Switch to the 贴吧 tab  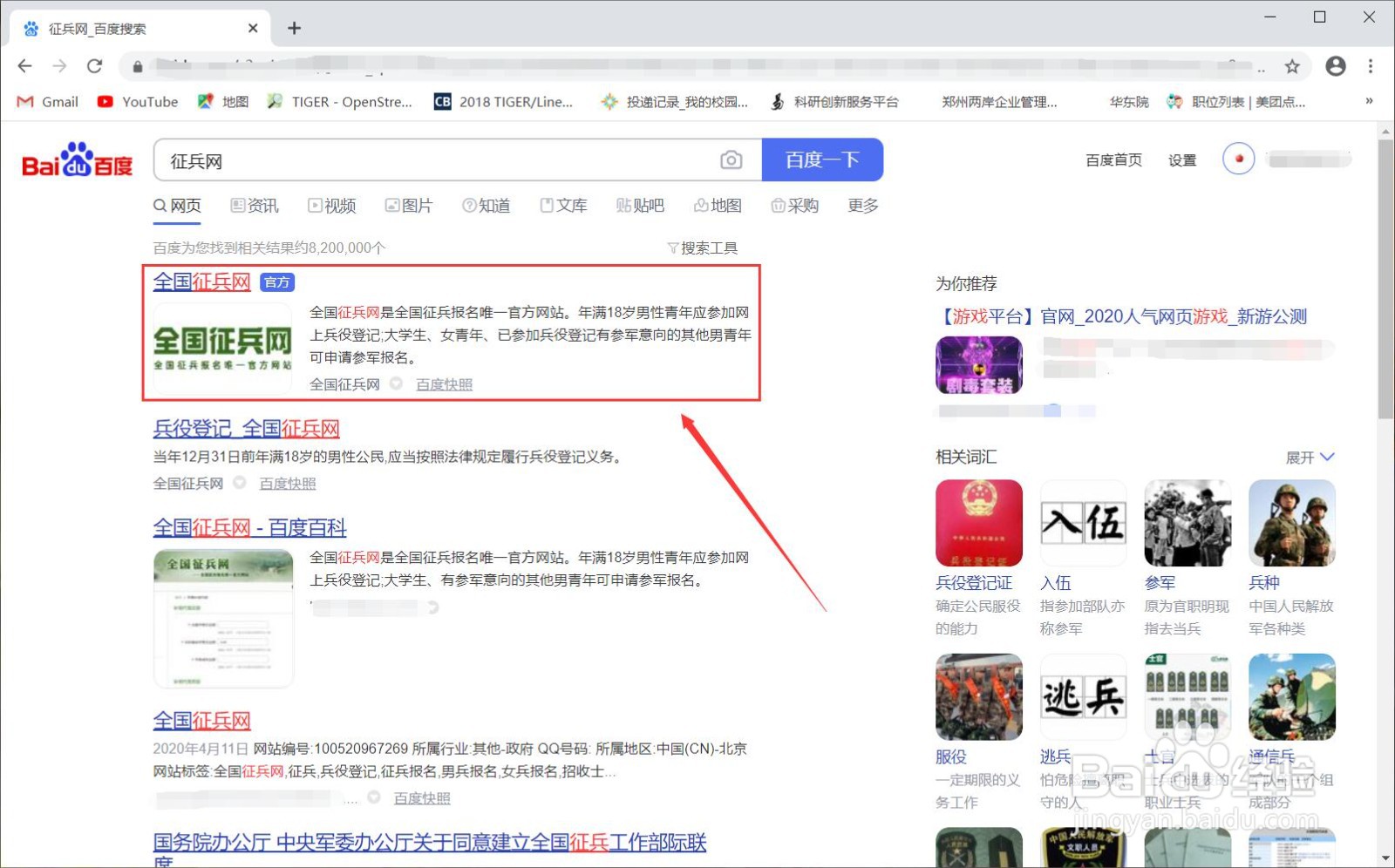pyautogui.click(x=640, y=206)
